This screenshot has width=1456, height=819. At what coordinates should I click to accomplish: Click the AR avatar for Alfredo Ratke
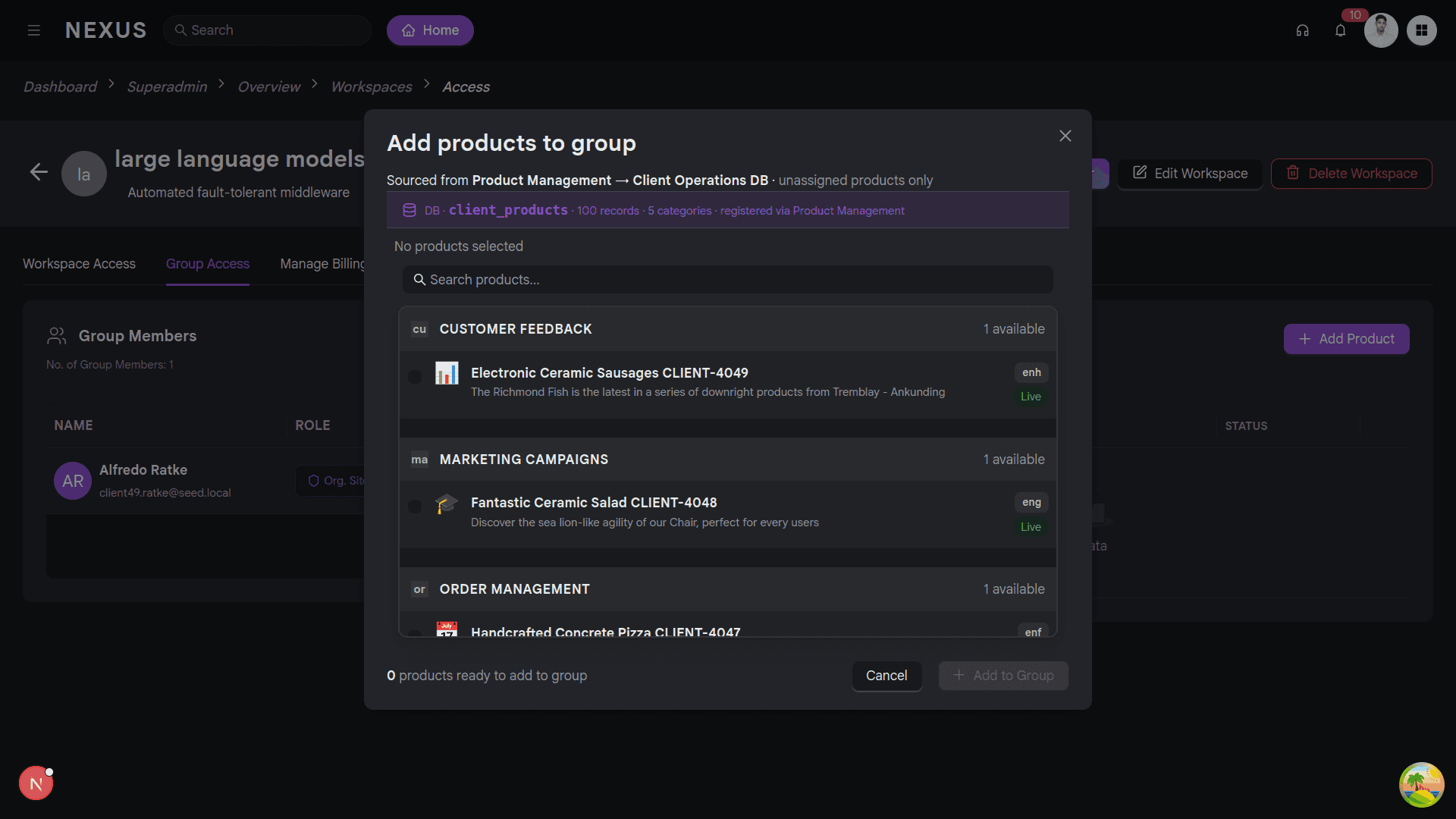click(73, 481)
